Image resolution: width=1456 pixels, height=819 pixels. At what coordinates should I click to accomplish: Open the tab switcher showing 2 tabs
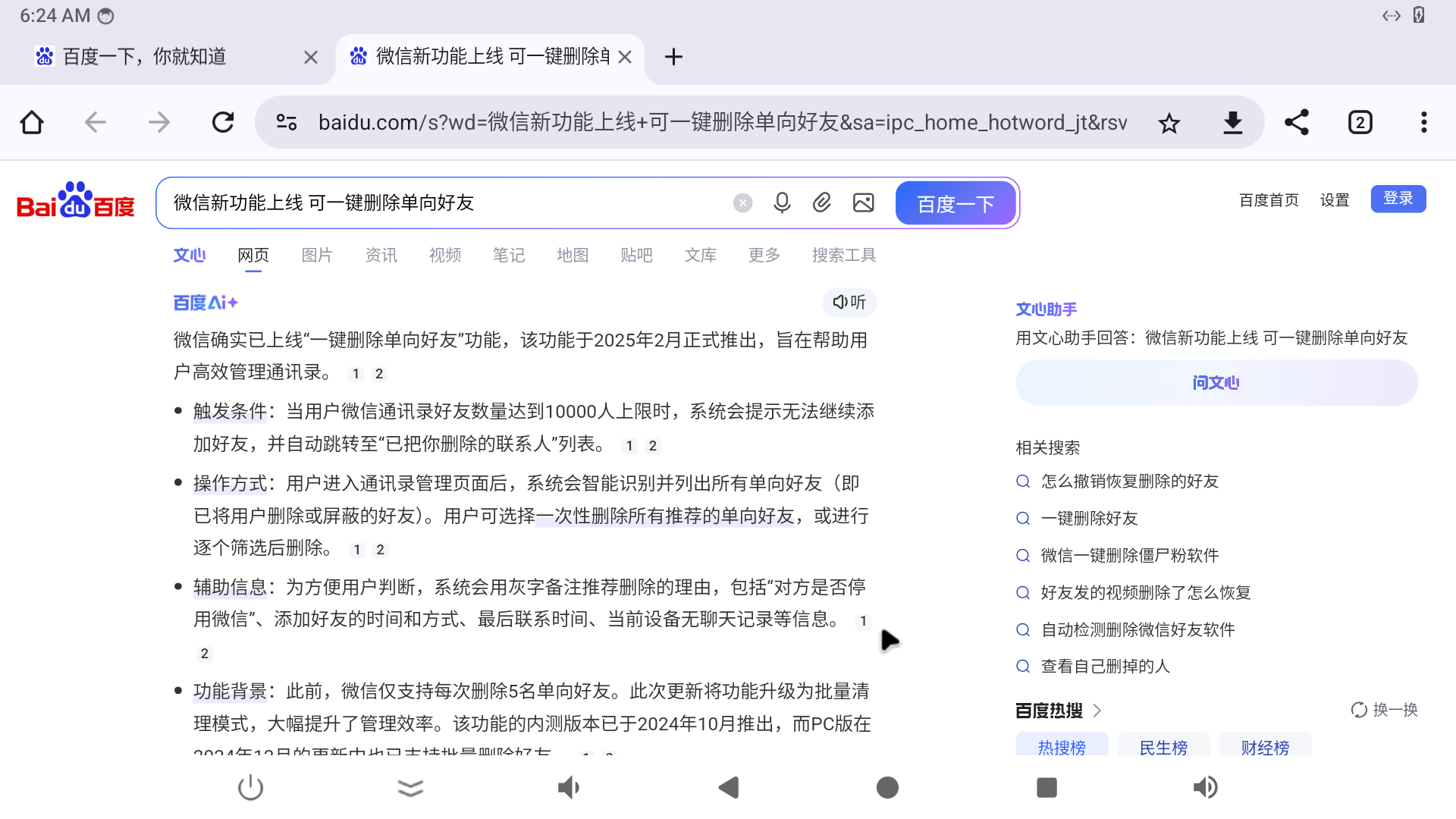(1360, 123)
